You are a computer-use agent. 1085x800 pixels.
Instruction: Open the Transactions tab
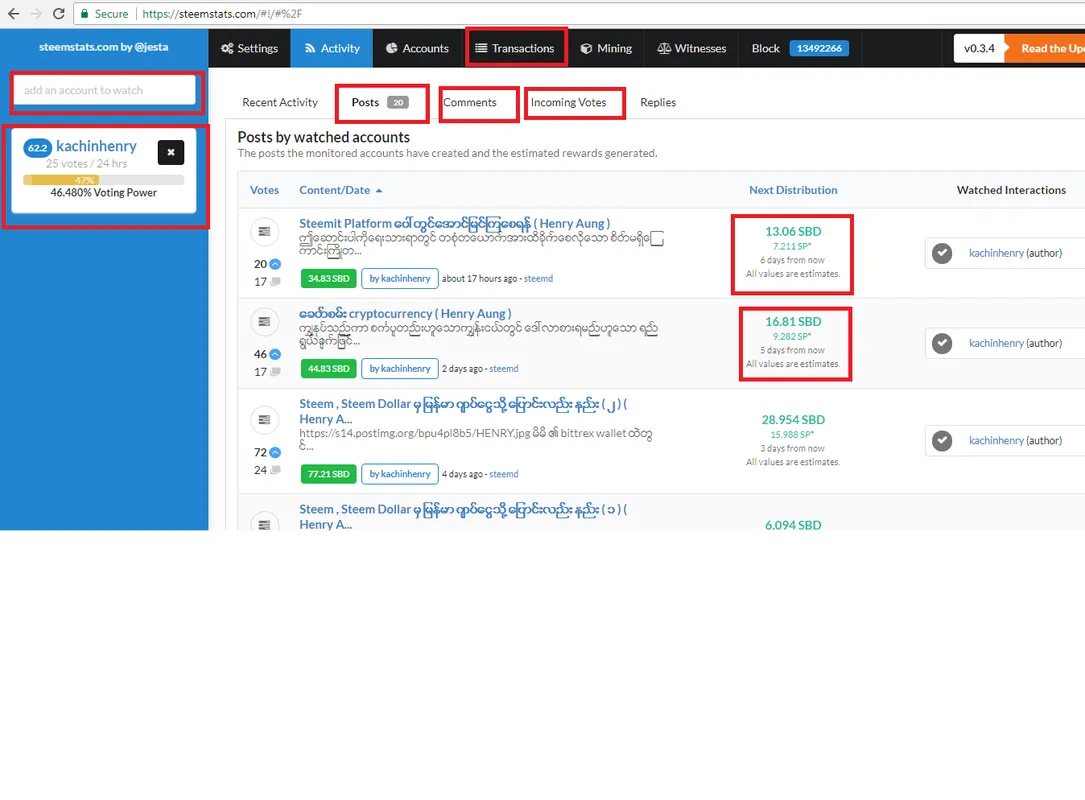click(515, 48)
